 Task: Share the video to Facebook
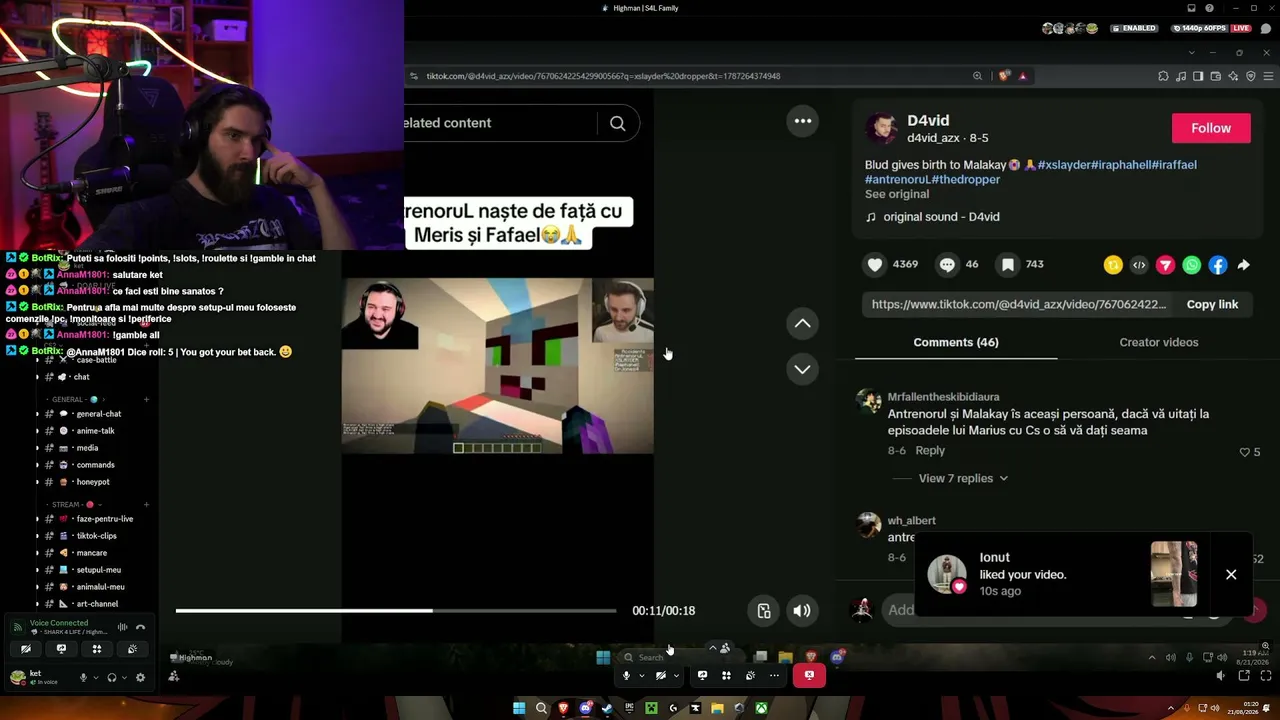pos(1217,265)
